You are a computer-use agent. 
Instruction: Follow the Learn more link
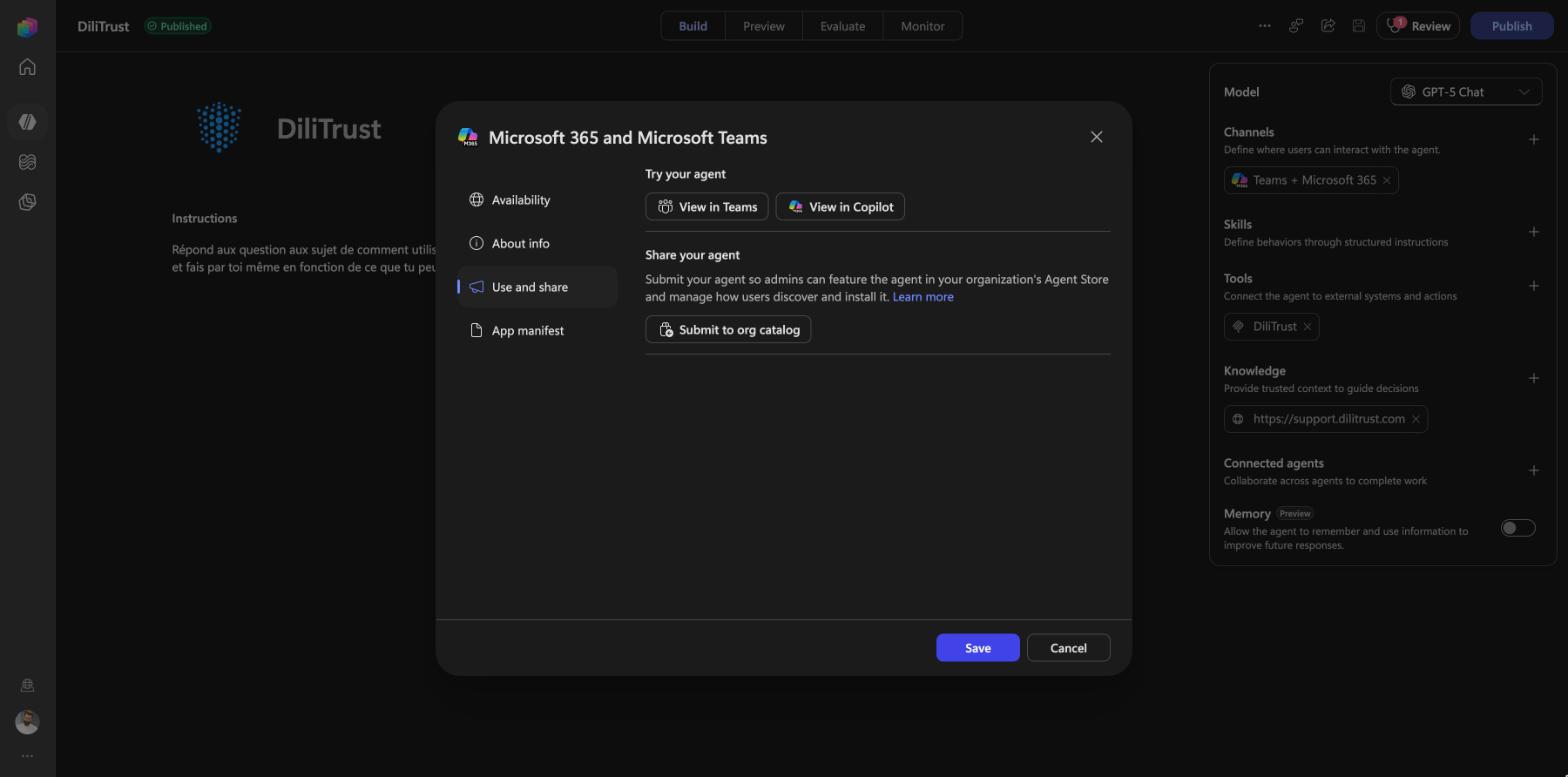(923, 297)
